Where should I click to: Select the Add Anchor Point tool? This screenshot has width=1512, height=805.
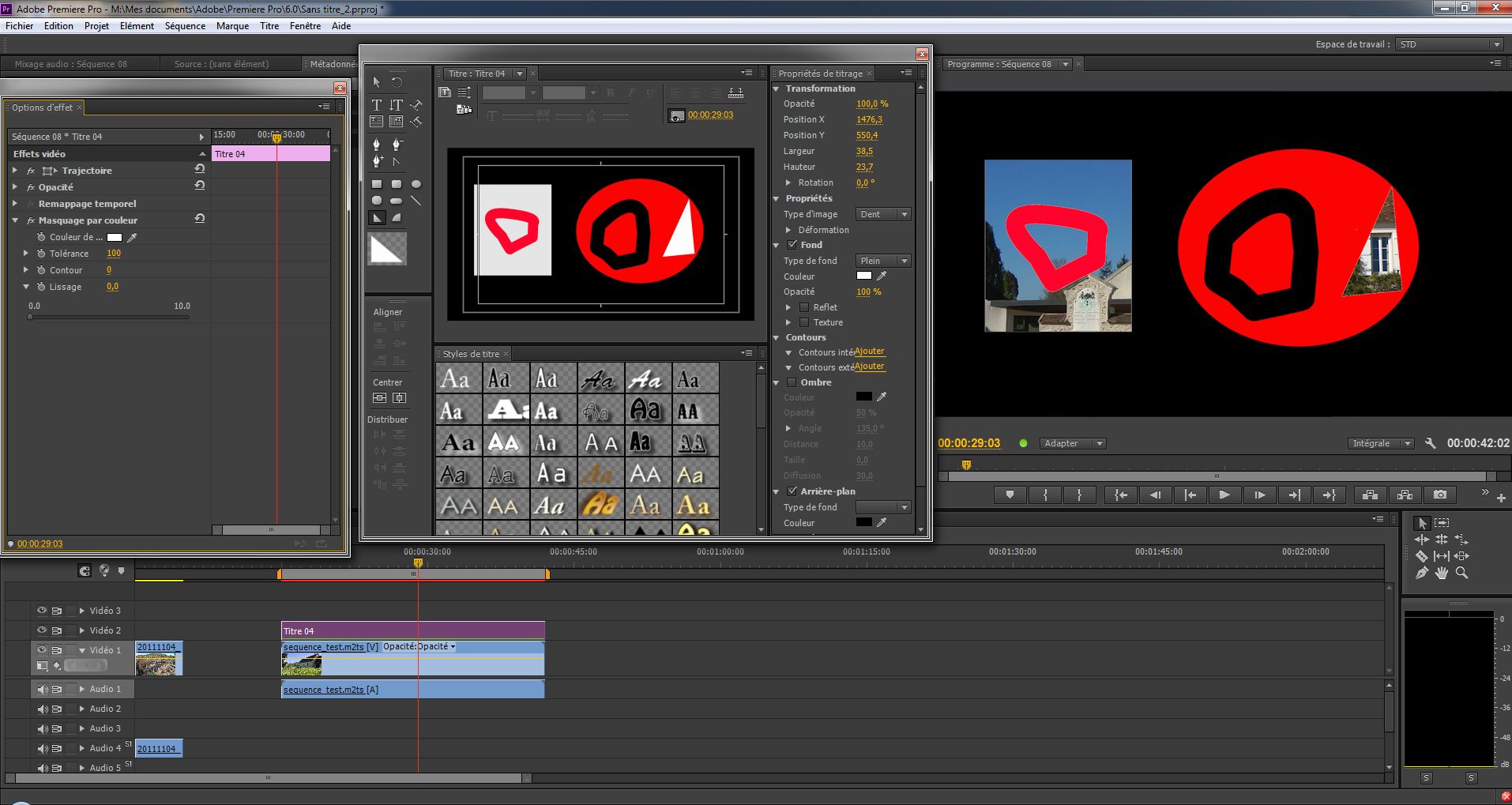(x=377, y=161)
